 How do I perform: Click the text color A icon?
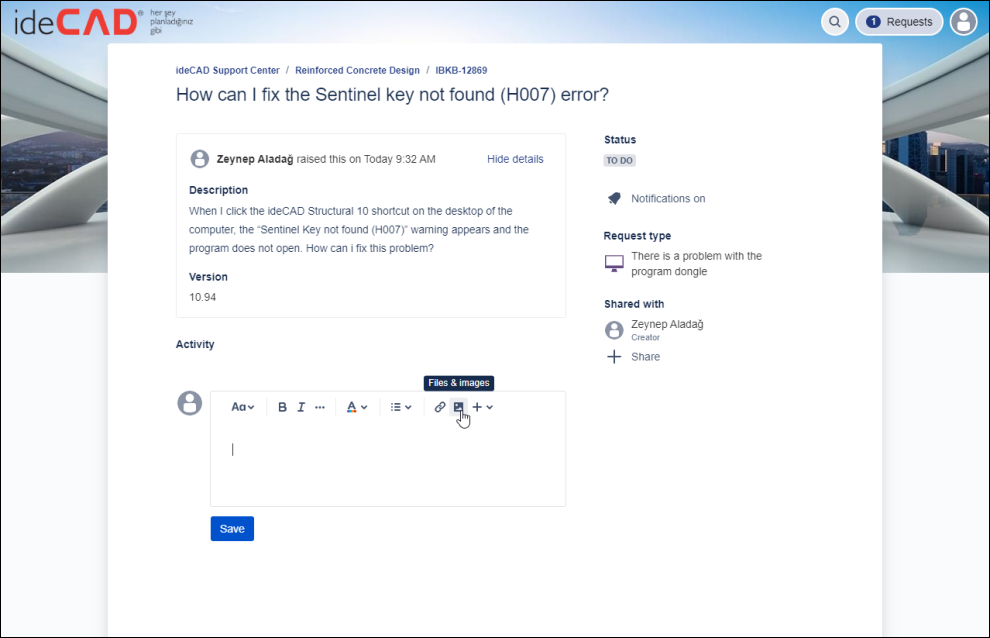click(352, 407)
